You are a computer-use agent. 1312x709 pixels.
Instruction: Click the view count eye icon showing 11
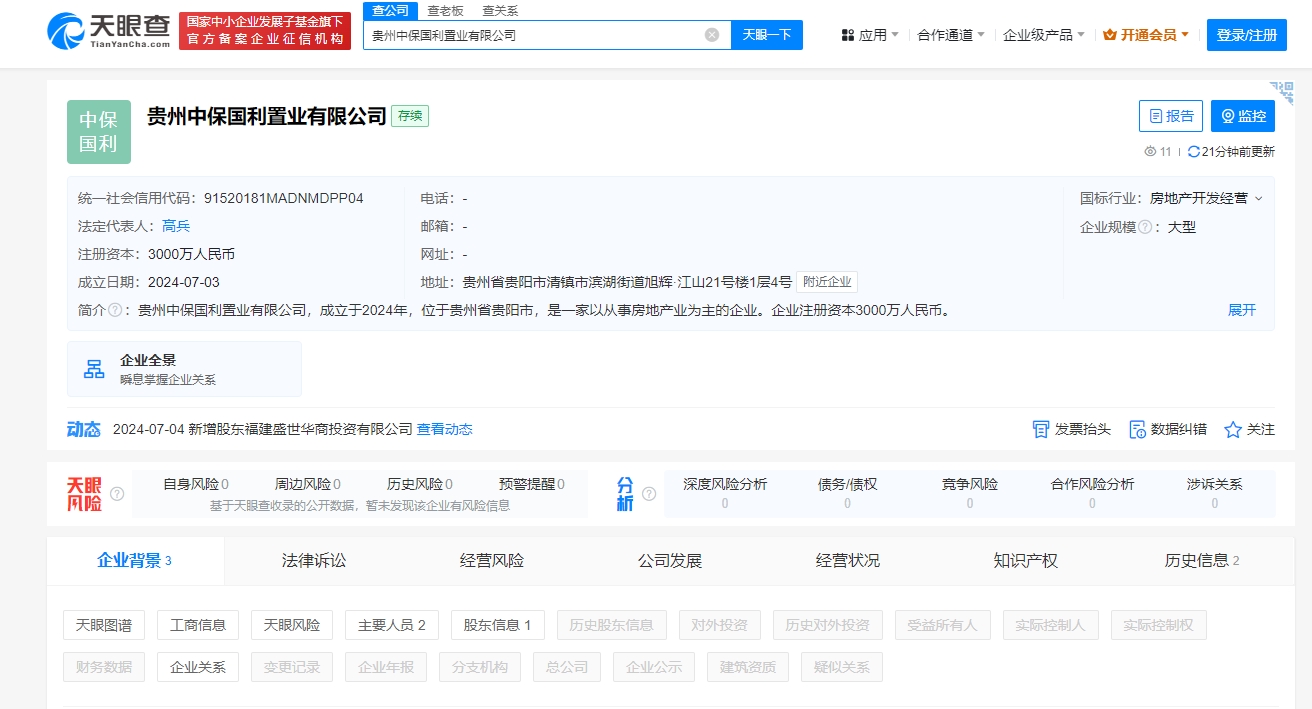[1150, 152]
